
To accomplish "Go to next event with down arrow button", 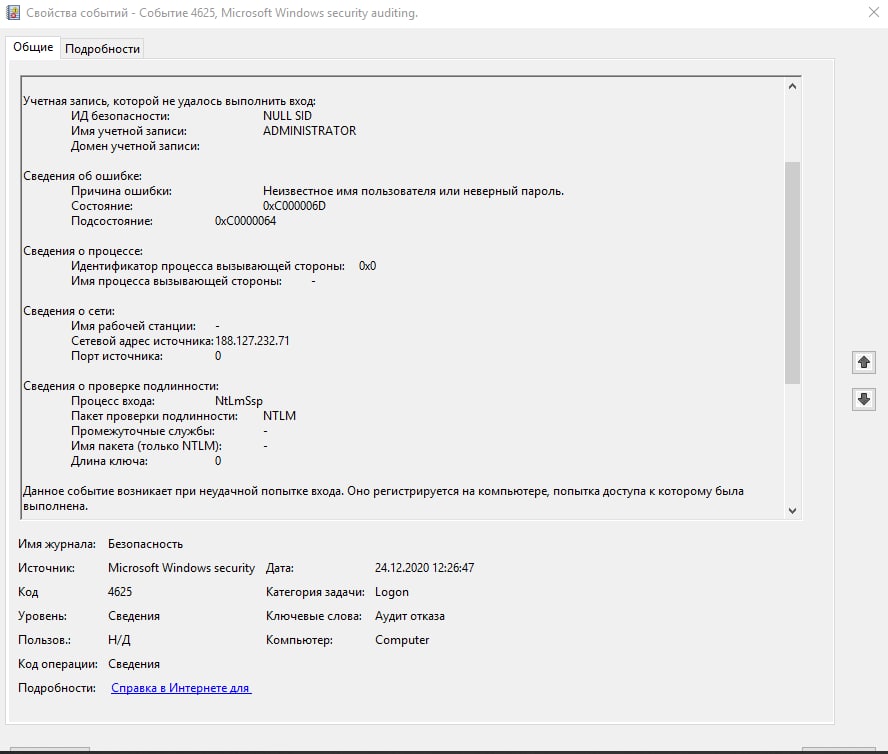I will coord(864,399).
